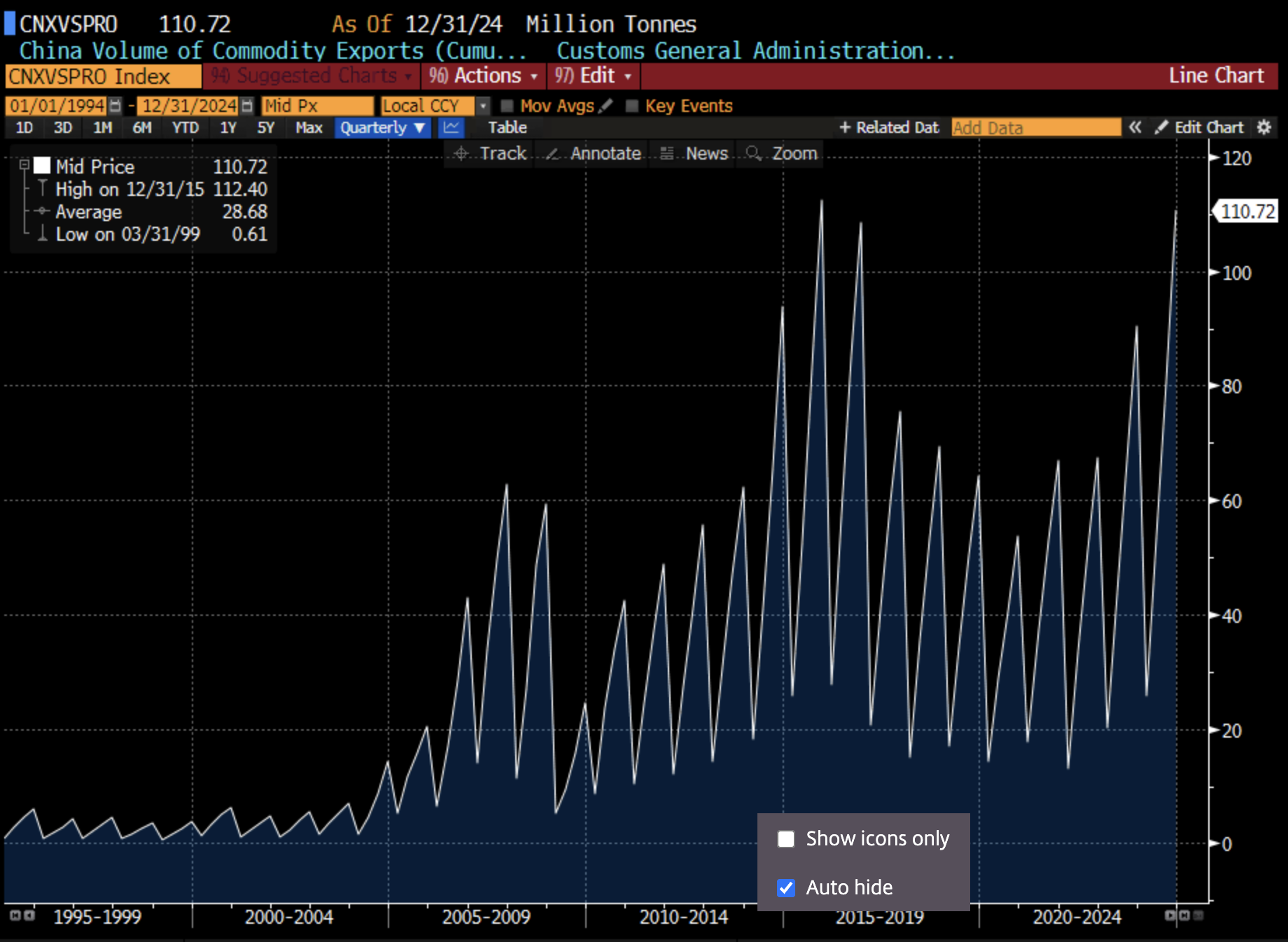The height and width of the screenshot is (942, 1288).
Task: Click the Track button label
Action: [x=503, y=153]
